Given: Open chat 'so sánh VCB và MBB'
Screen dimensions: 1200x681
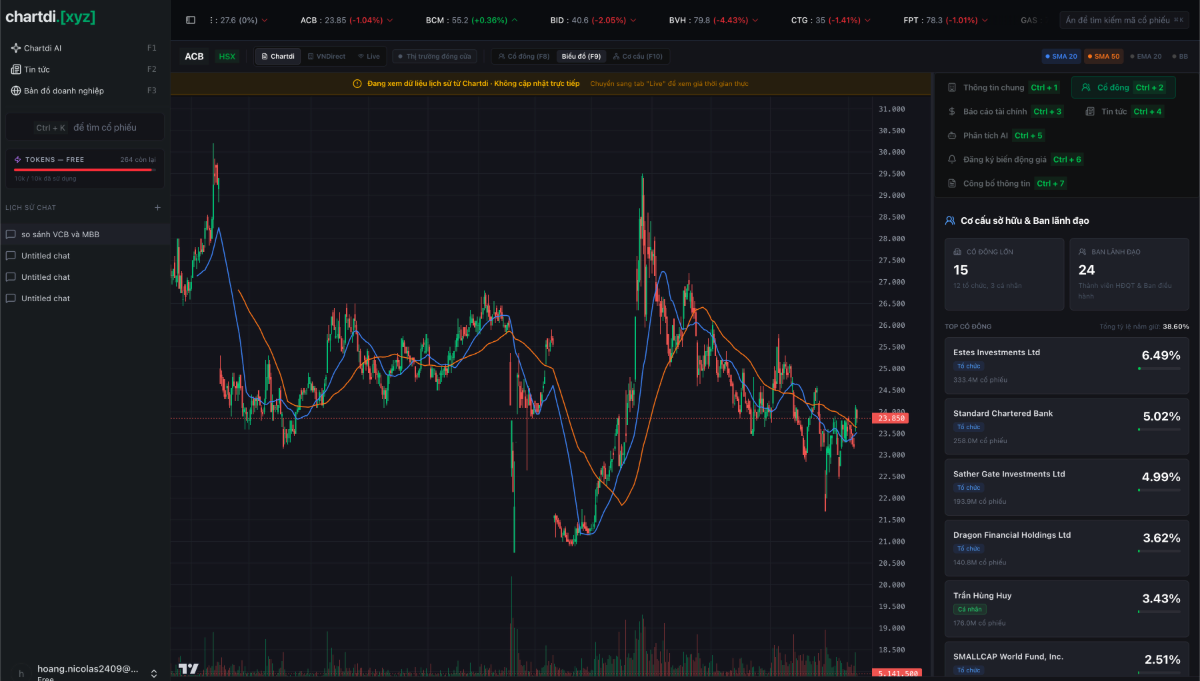Looking at the screenshot, I should (x=85, y=234).
